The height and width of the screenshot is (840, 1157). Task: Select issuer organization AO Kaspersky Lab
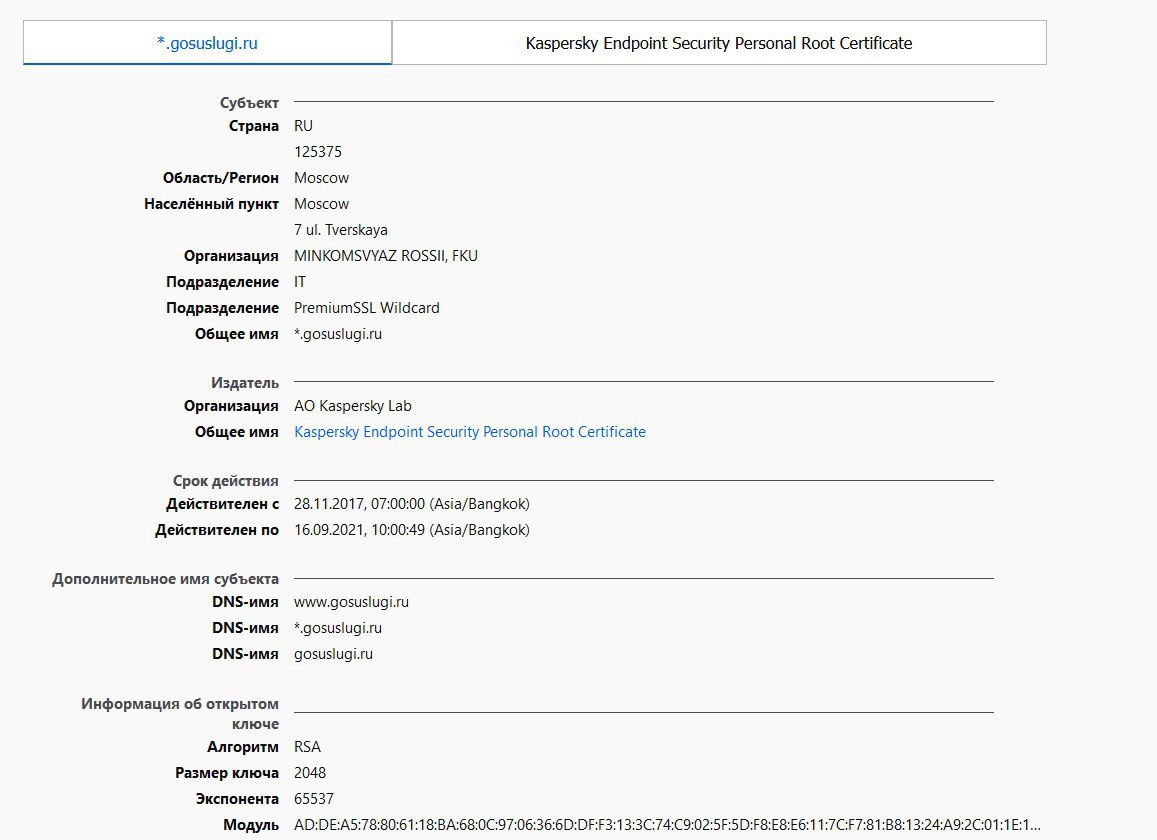tap(353, 406)
